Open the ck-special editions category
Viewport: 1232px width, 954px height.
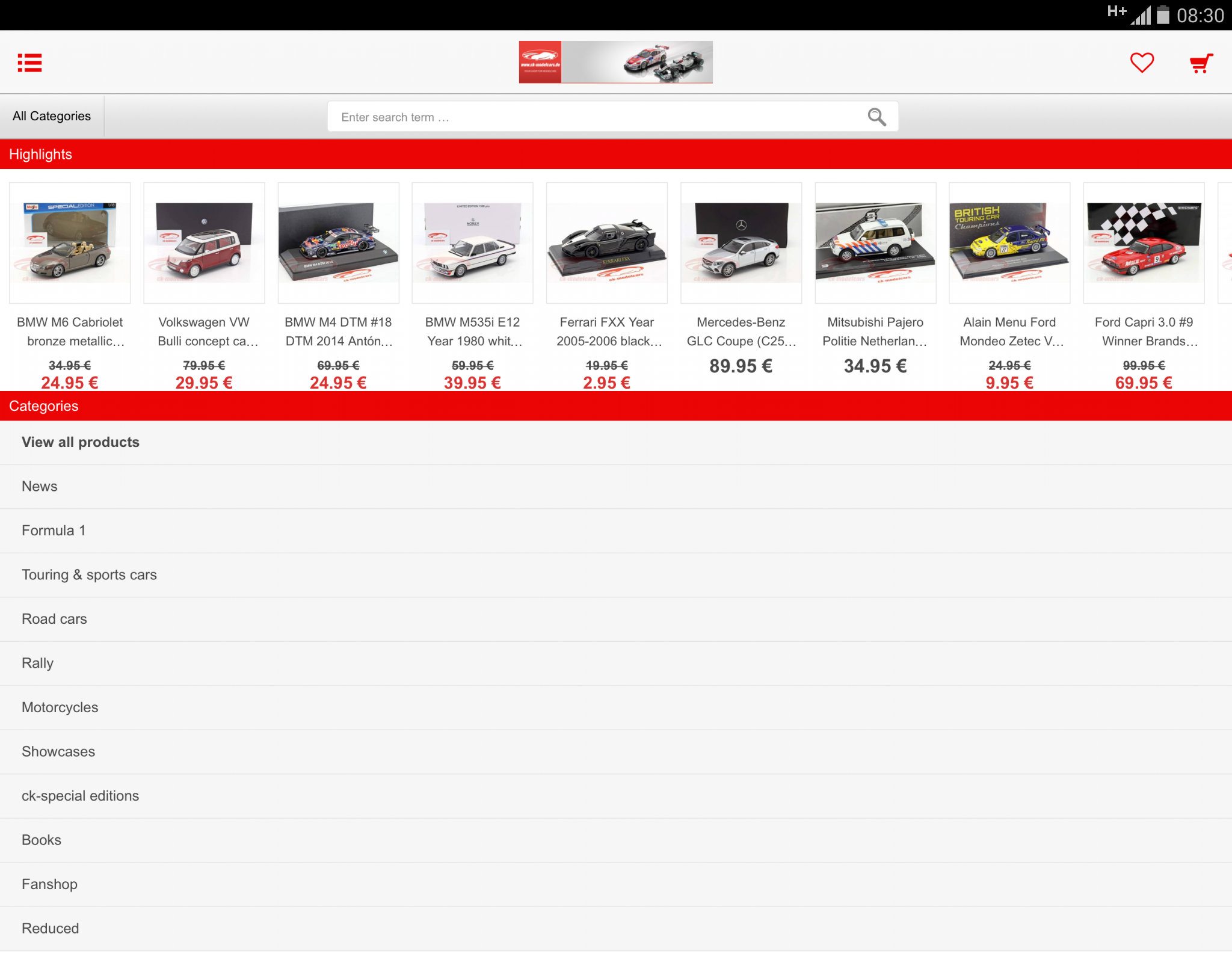tap(80, 796)
